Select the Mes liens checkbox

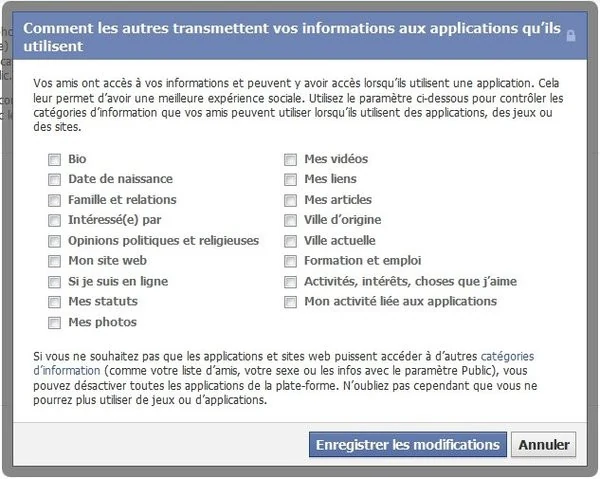point(290,179)
